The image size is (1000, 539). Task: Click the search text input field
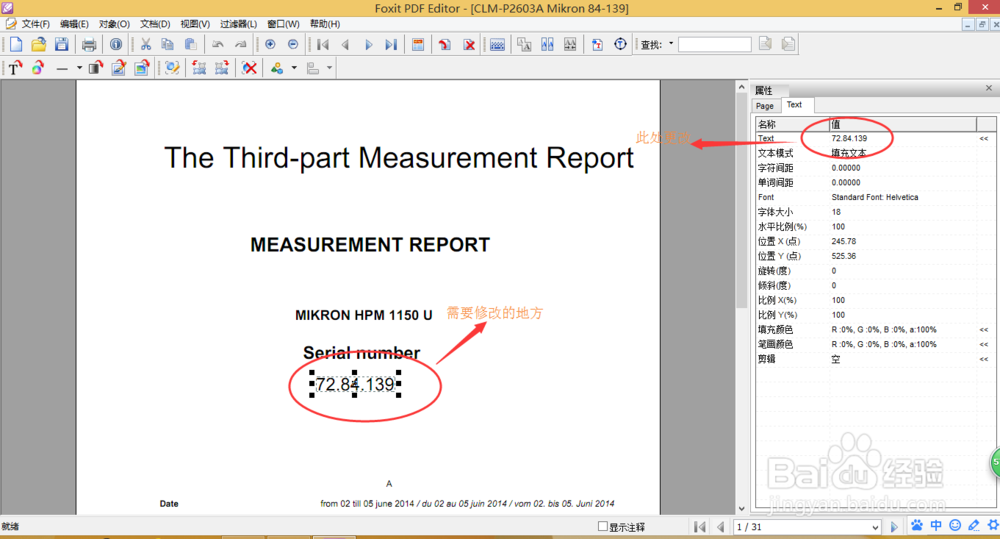tap(714, 45)
